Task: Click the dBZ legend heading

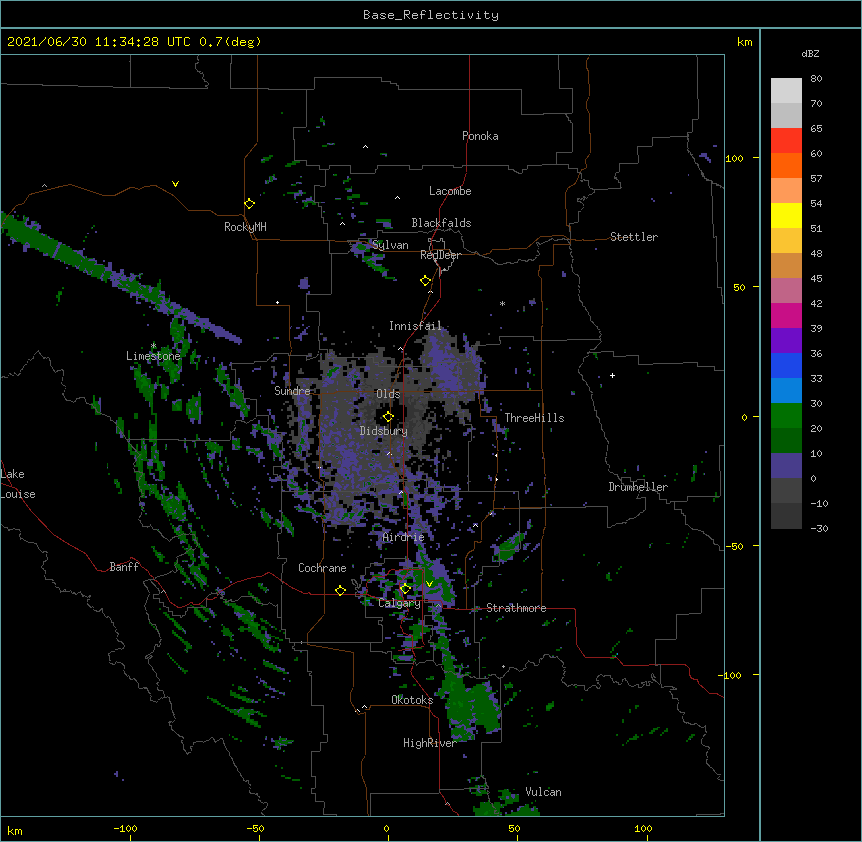Action: (x=810, y=53)
